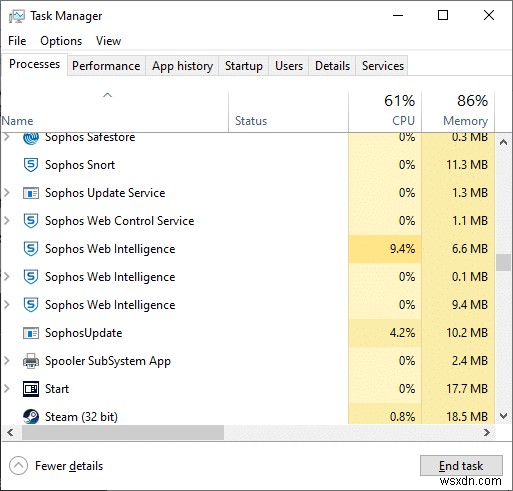The width and height of the screenshot is (513, 491).
Task: Click the Spooler SubSystem App printer icon
Action: pos(31,361)
